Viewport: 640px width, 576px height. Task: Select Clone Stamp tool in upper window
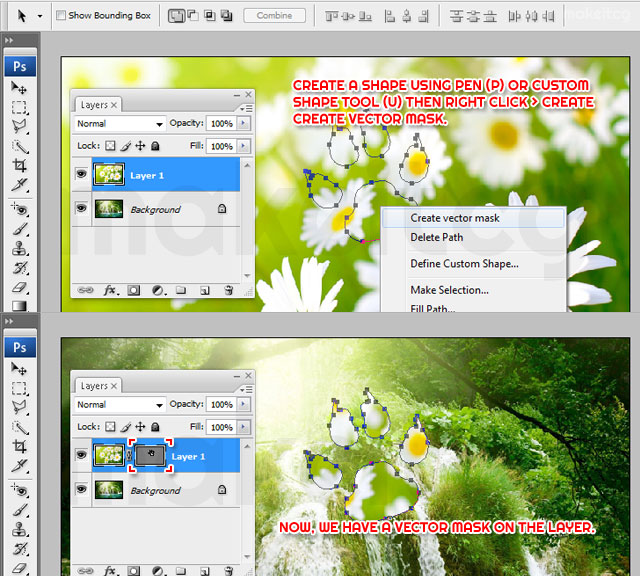(19, 248)
